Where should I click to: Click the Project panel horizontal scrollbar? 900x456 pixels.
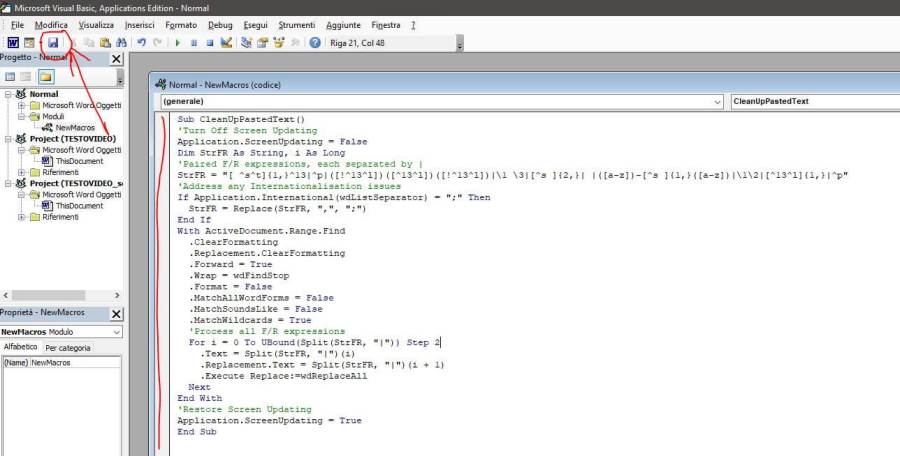[60, 295]
